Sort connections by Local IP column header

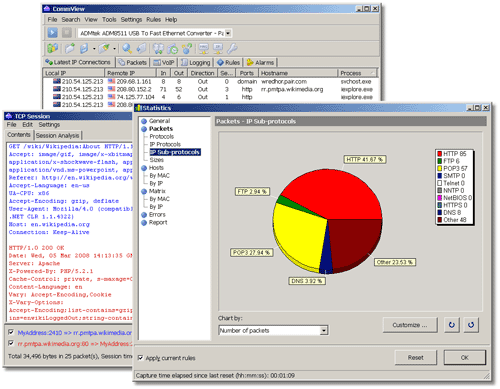[73, 73]
